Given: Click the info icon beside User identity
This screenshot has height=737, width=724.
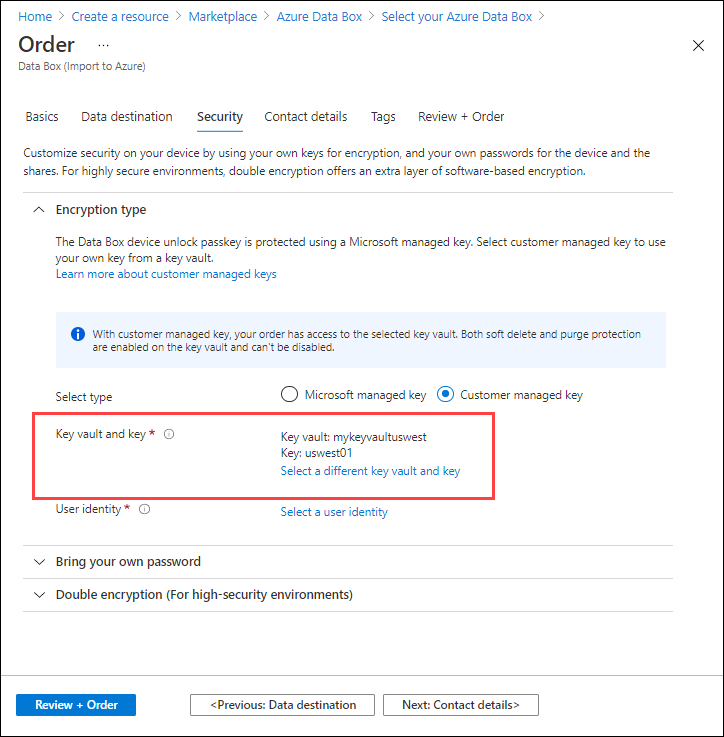Looking at the screenshot, I should (145, 509).
